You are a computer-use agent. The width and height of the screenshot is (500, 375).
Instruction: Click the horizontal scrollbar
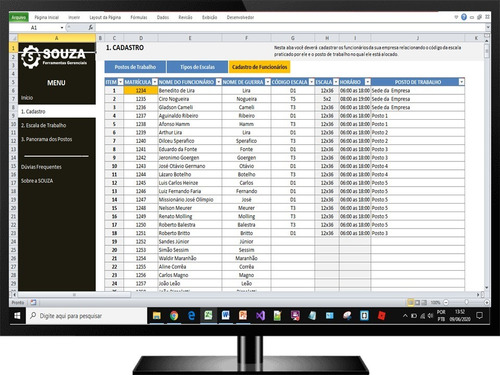coord(74,295)
